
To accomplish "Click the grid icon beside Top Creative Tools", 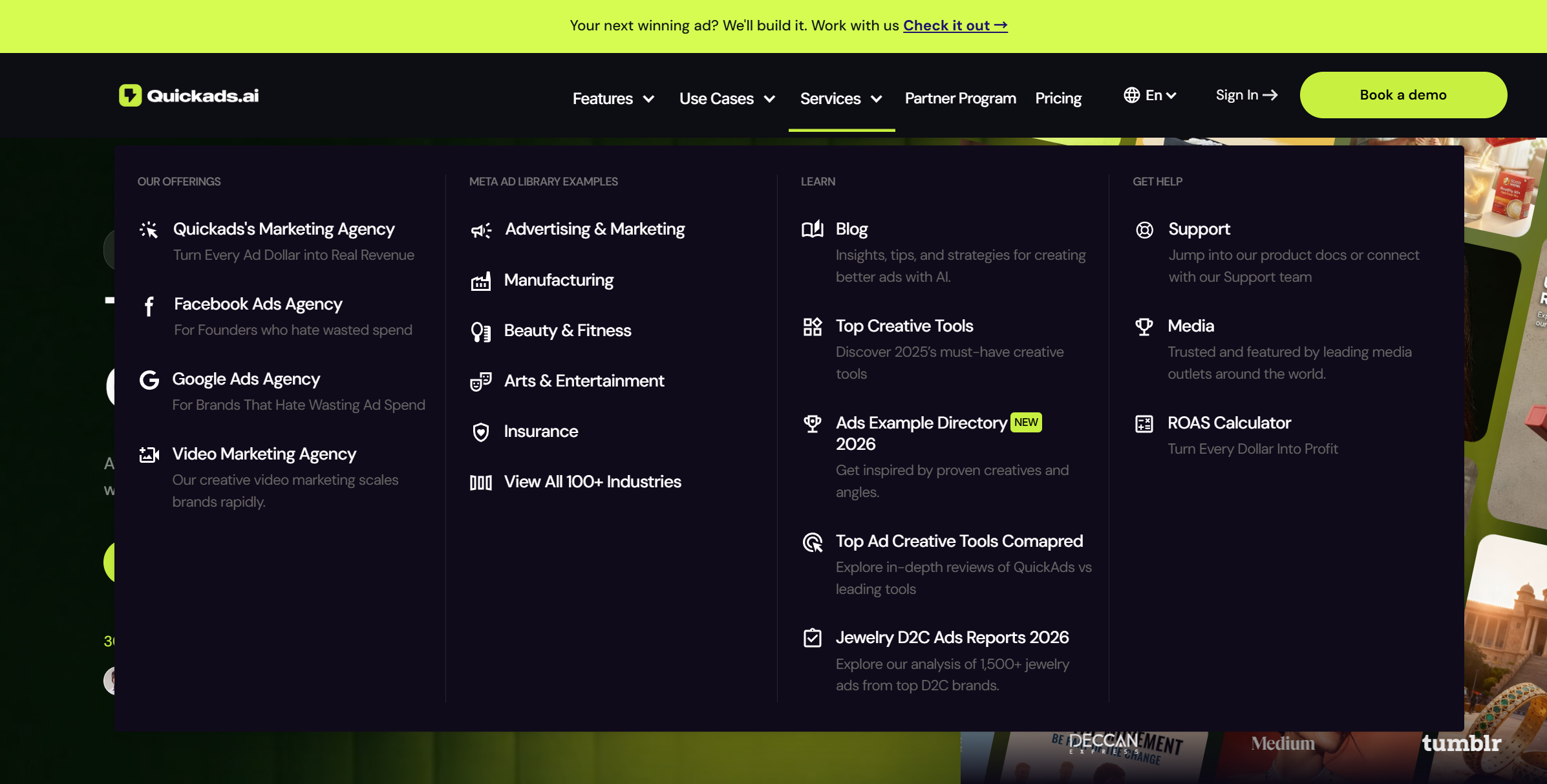I will pos(813,326).
